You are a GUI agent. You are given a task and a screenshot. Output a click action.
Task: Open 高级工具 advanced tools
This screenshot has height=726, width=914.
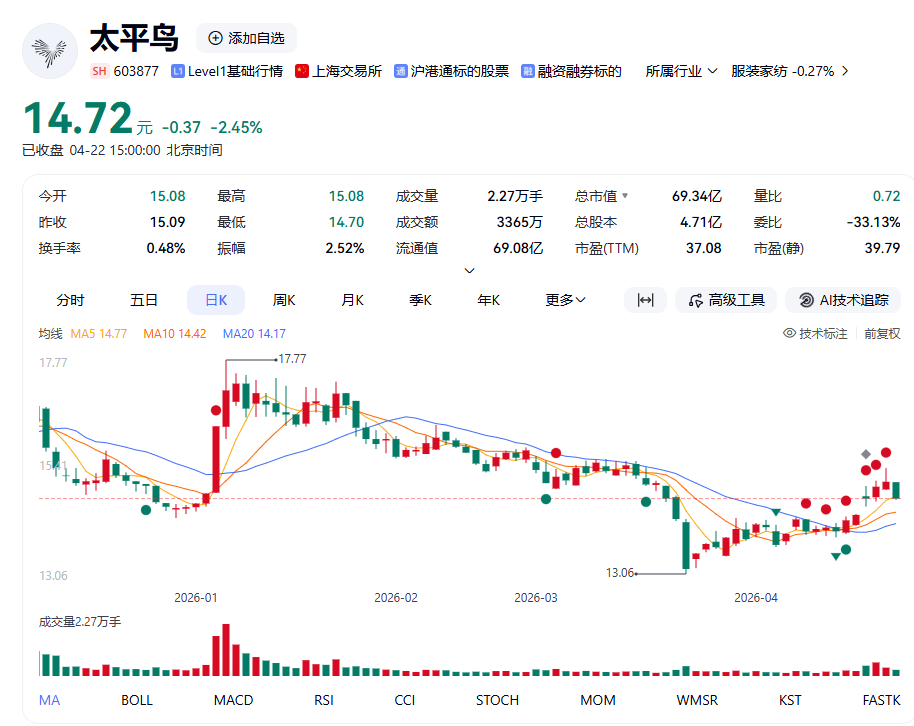point(726,300)
